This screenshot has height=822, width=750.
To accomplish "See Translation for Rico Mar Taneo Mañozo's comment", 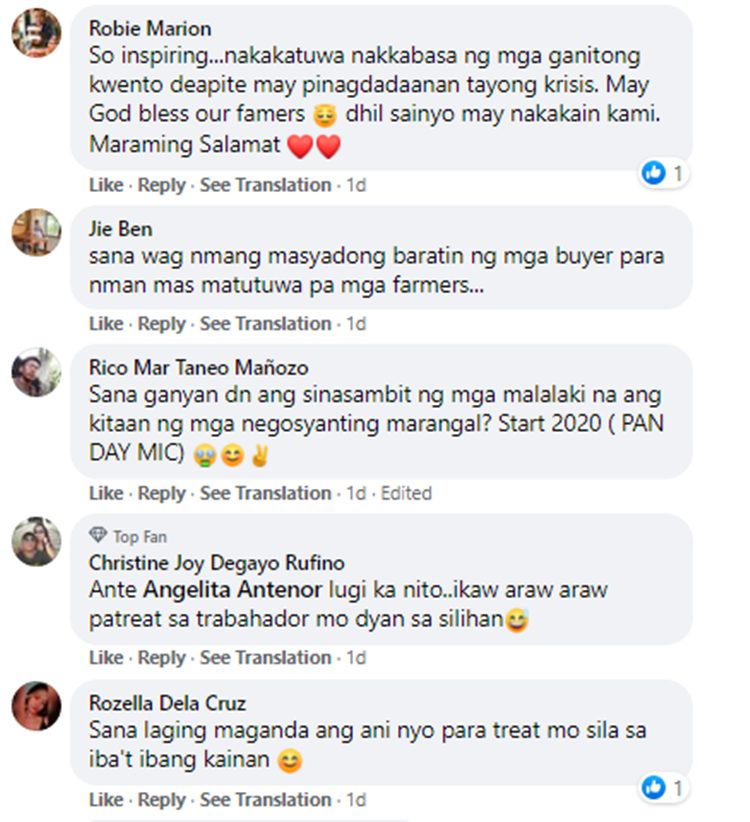I will (266, 493).
